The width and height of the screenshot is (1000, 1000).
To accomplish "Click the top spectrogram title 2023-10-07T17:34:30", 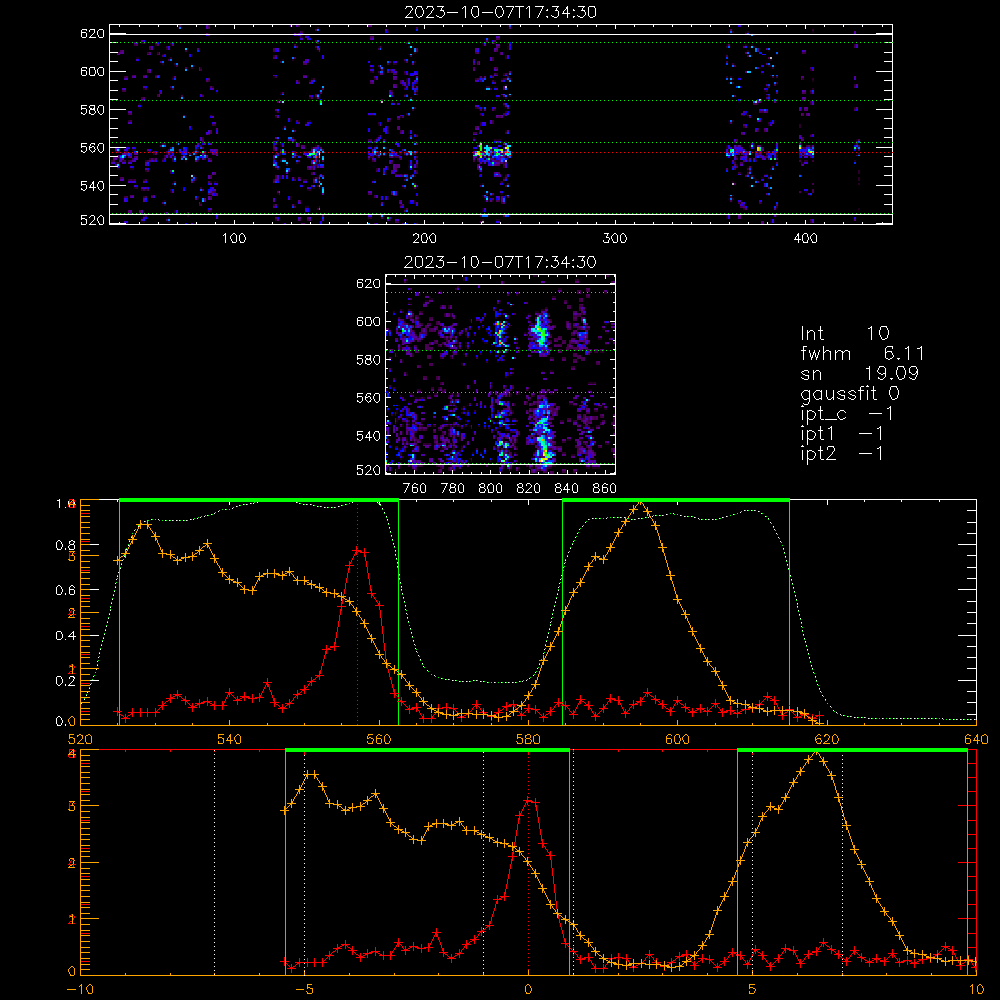I will (500, 11).
